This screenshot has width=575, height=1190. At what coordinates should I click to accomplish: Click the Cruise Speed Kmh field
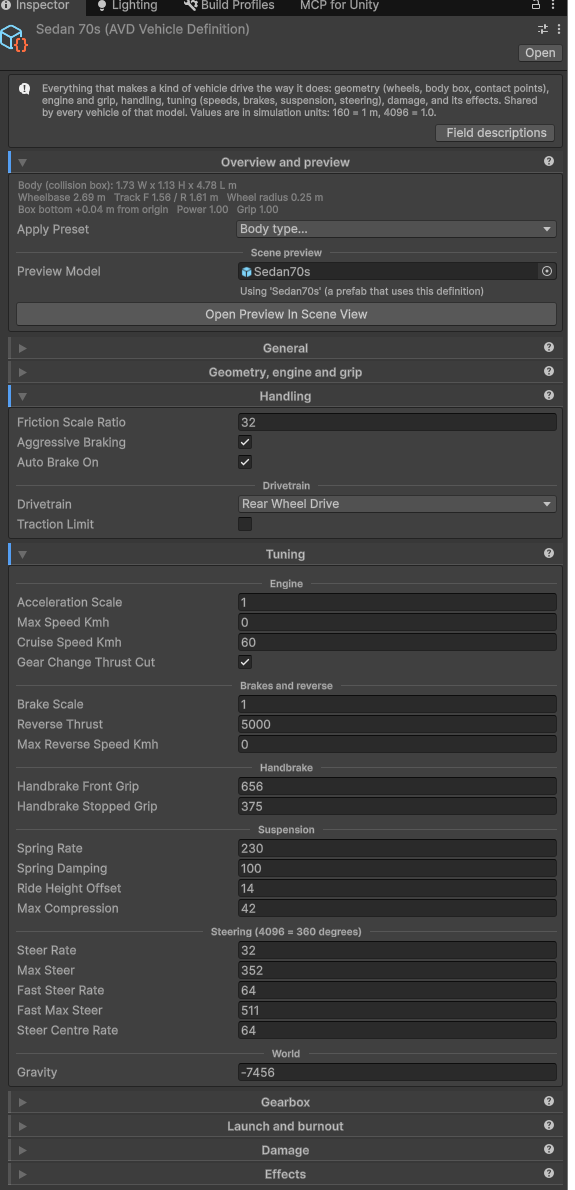coord(397,643)
